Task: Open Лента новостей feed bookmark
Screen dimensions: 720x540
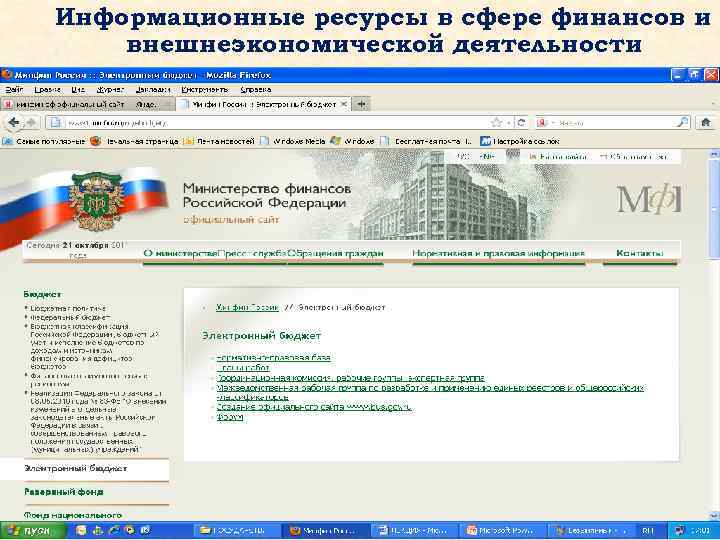Action: [x=219, y=141]
